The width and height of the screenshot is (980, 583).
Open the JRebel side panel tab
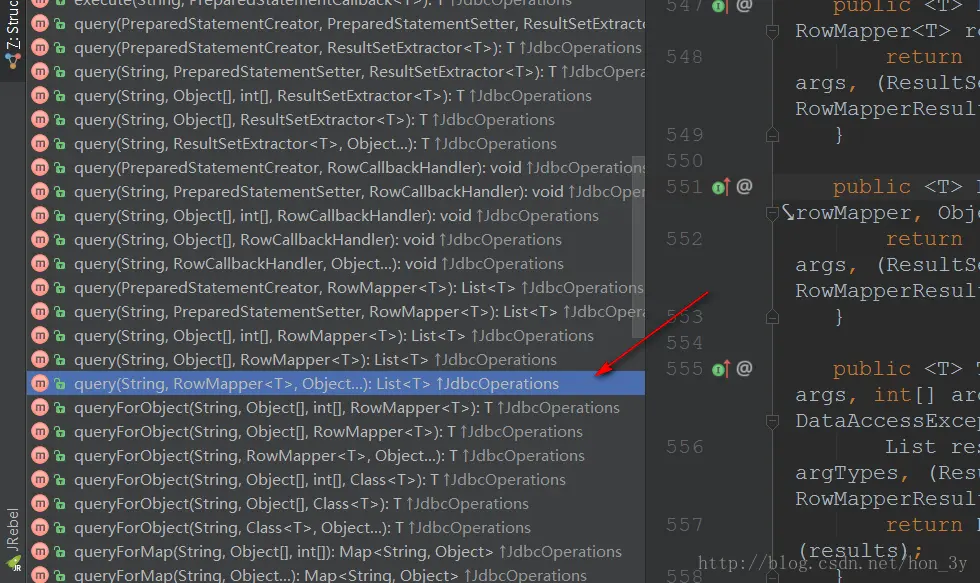point(13,539)
